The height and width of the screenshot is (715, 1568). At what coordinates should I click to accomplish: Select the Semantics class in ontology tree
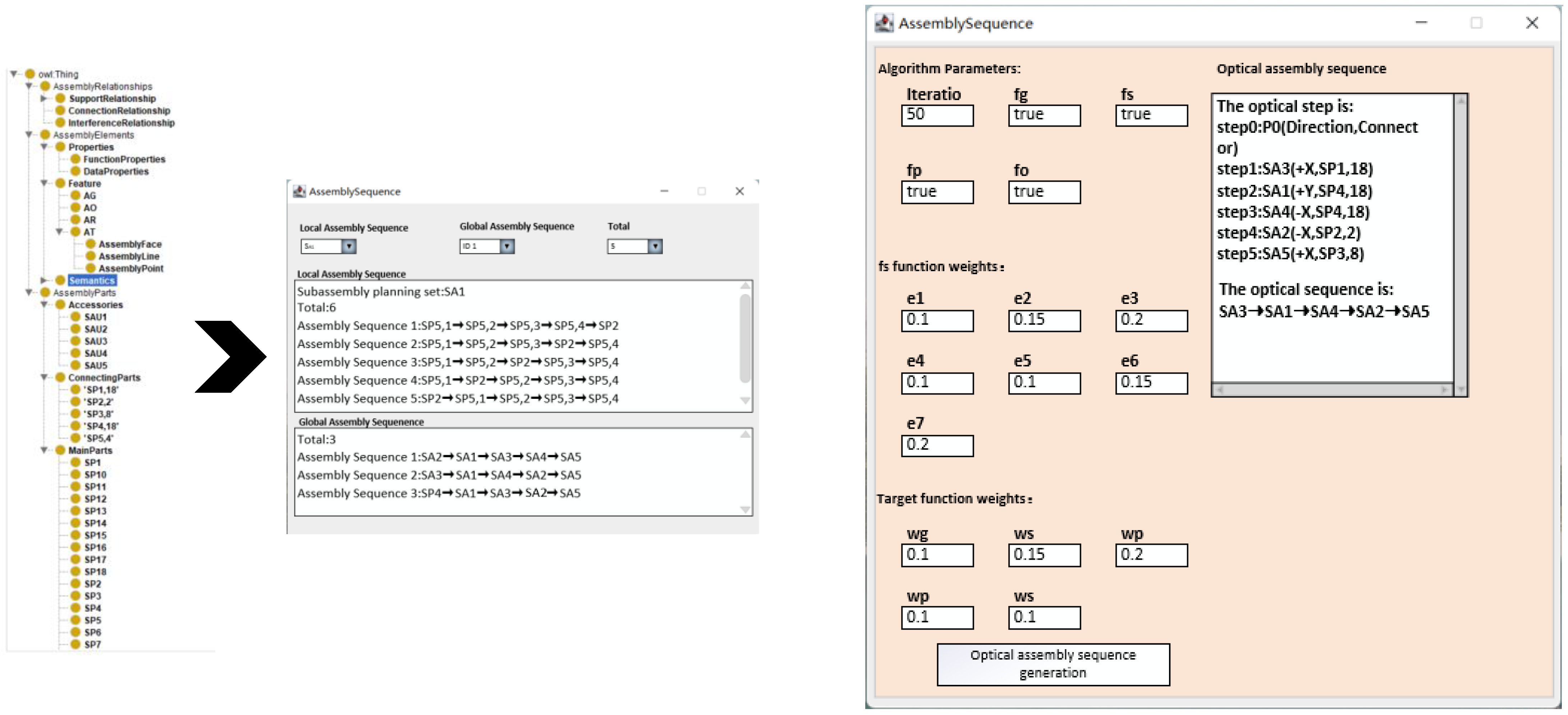[92, 280]
